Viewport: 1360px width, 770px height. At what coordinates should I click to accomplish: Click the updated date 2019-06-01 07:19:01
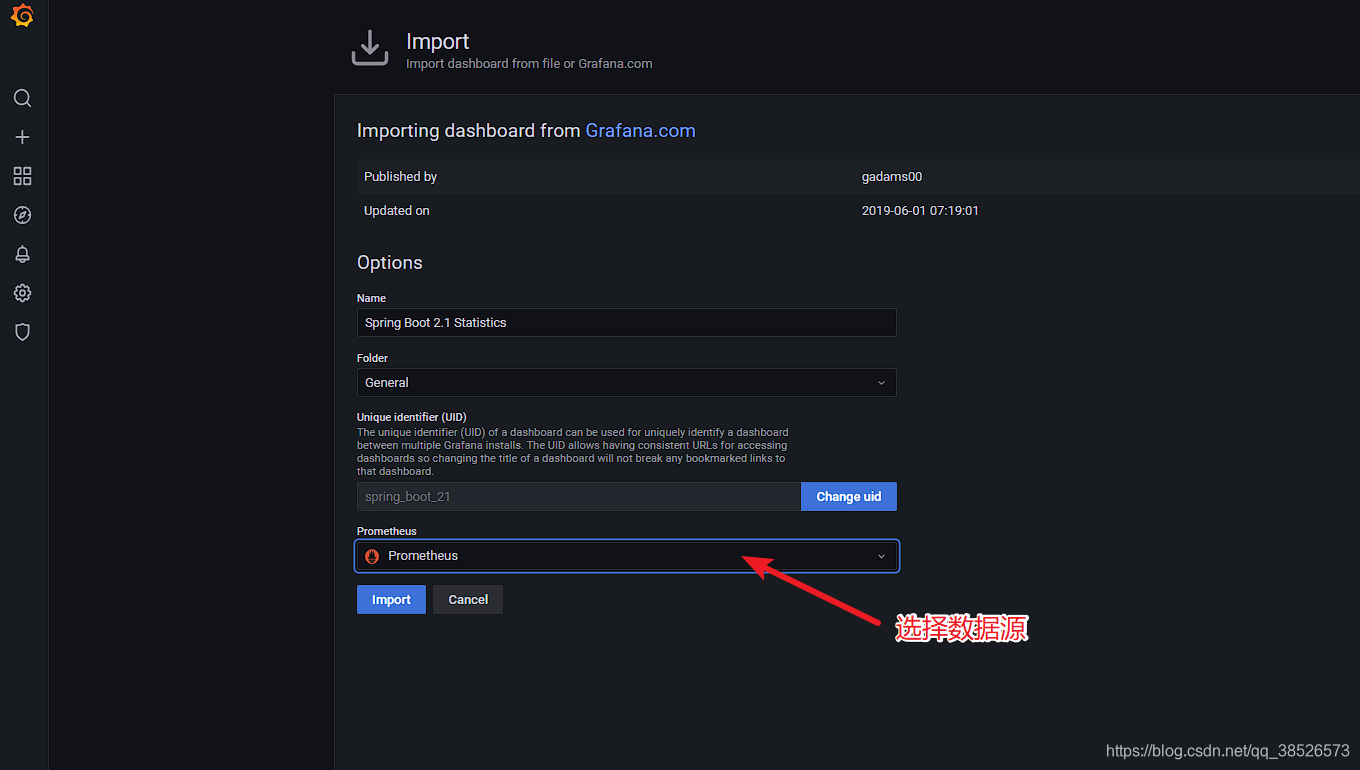920,211
